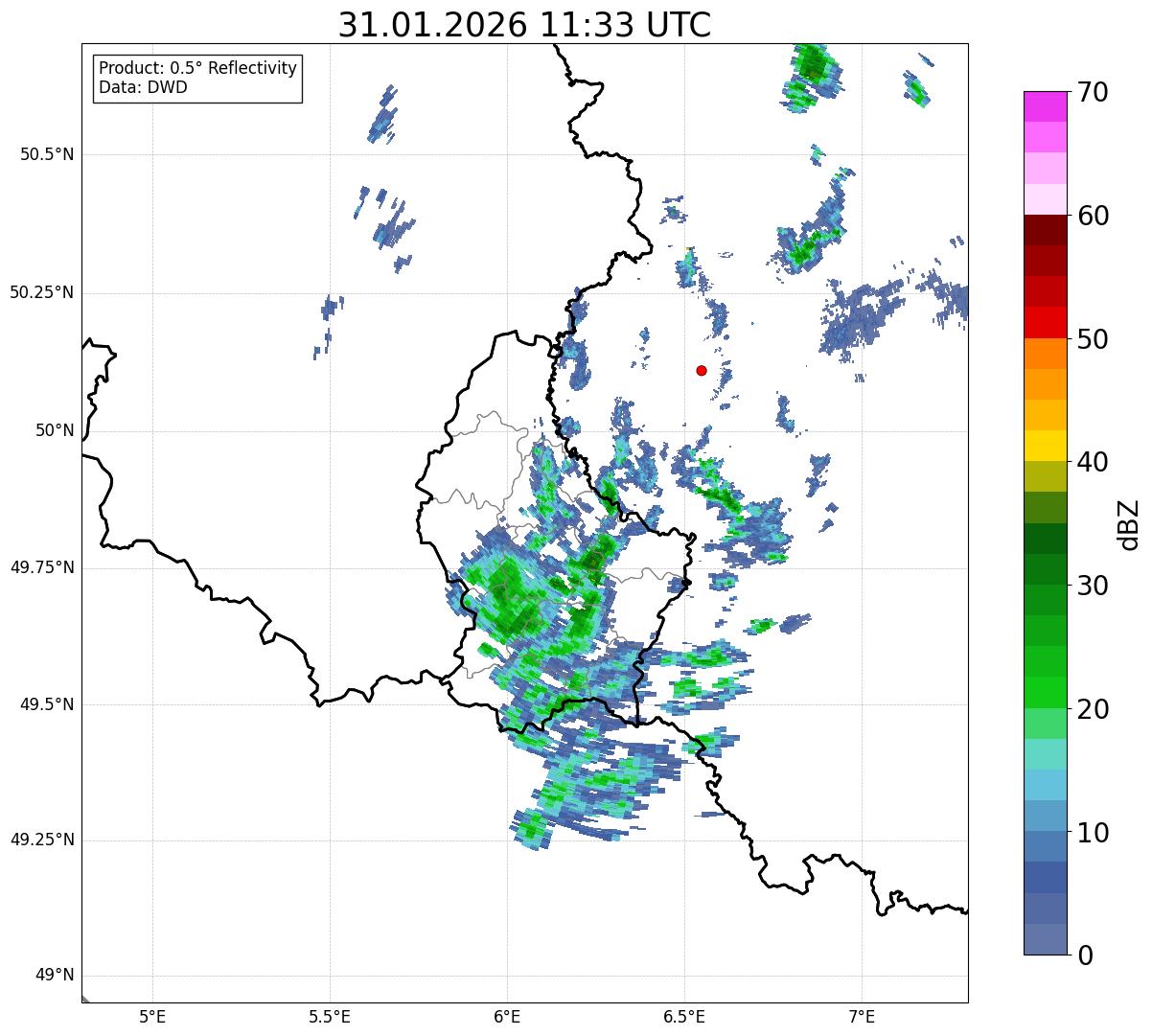Click the 49.5°N latitude label

(47, 704)
